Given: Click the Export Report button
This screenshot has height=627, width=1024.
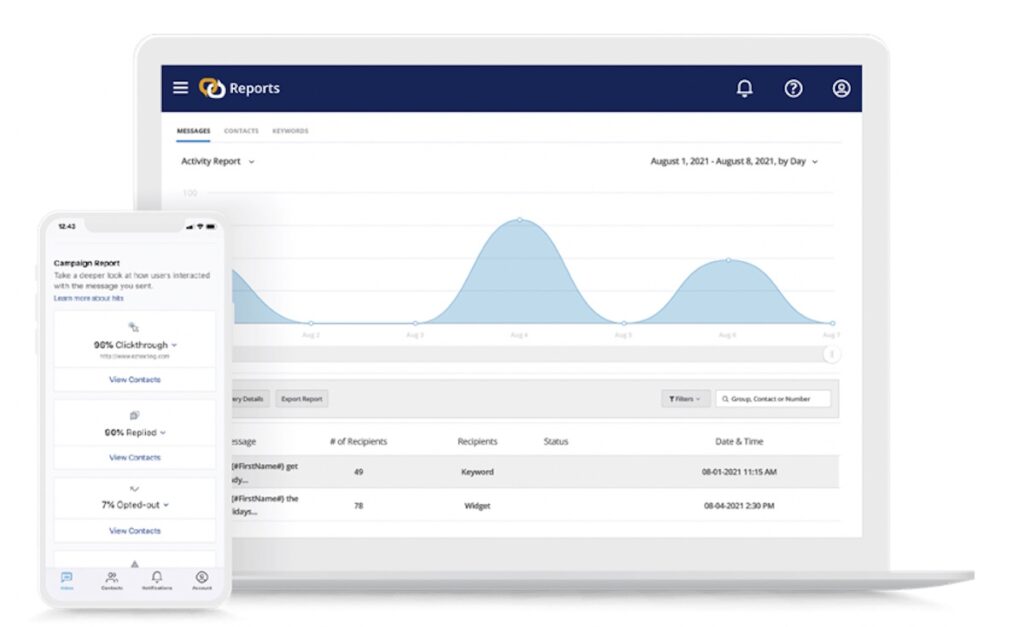Looking at the screenshot, I should pos(302,399).
